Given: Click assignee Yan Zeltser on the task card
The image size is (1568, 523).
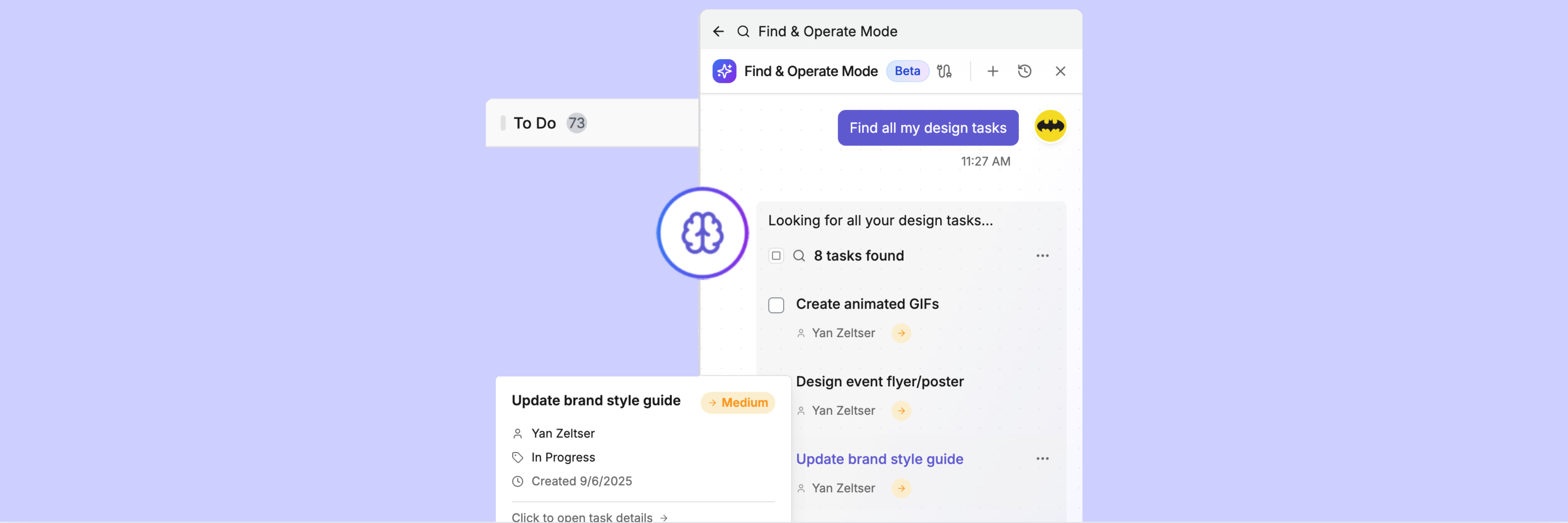Looking at the screenshot, I should tap(562, 434).
